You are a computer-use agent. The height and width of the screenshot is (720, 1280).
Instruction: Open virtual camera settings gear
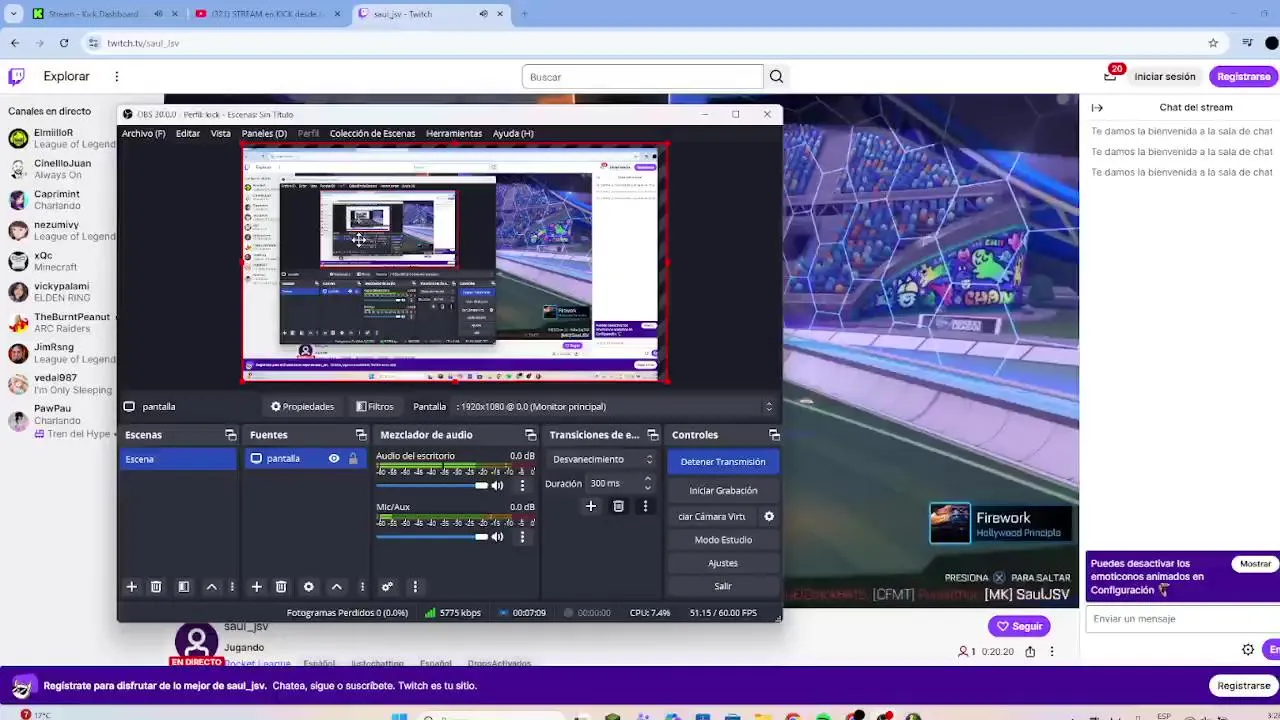[769, 517]
